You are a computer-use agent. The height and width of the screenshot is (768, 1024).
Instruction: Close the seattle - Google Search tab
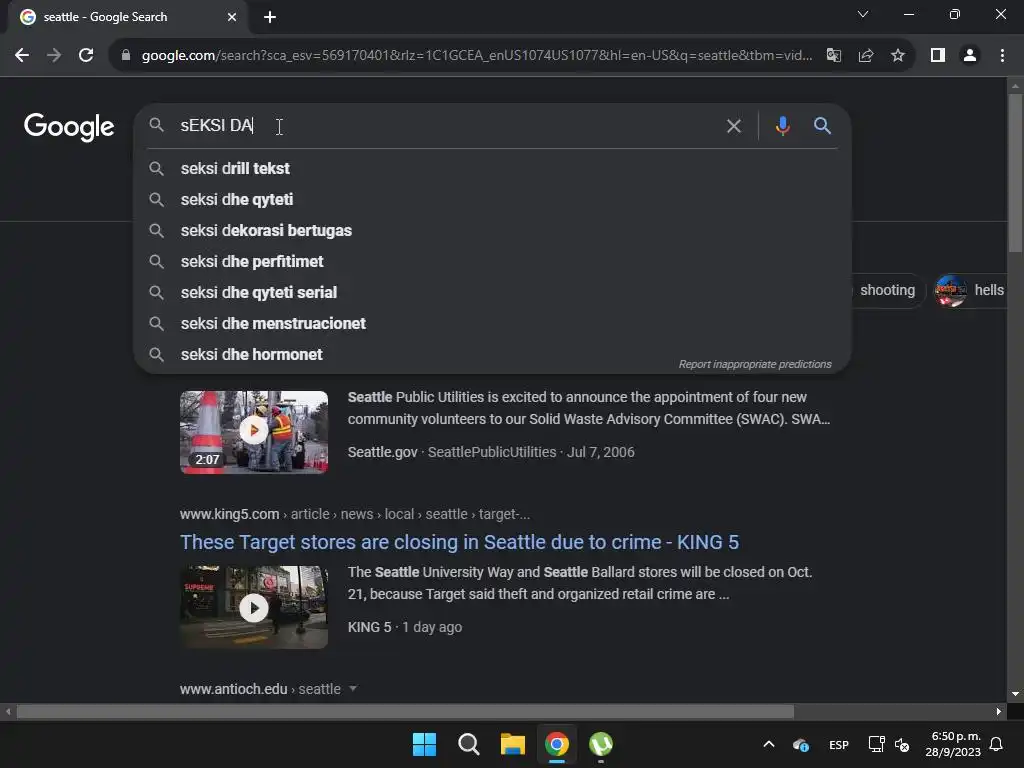tap(232, 17)
